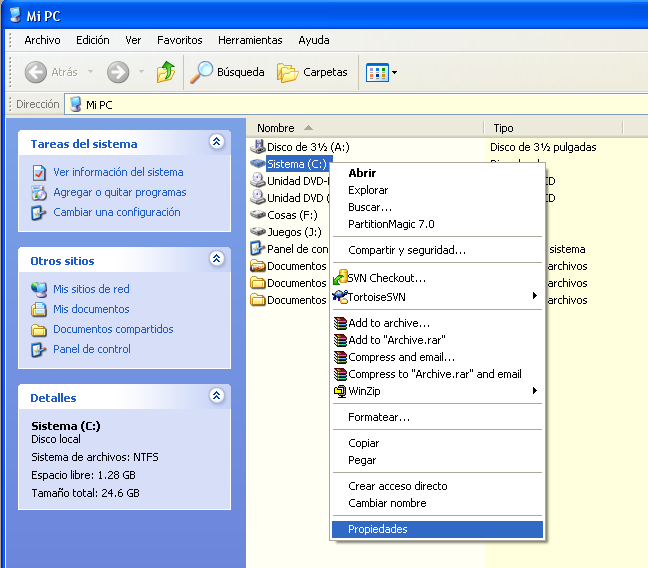
Task: Sort by the Nombre column header
Action: point(364,128)
